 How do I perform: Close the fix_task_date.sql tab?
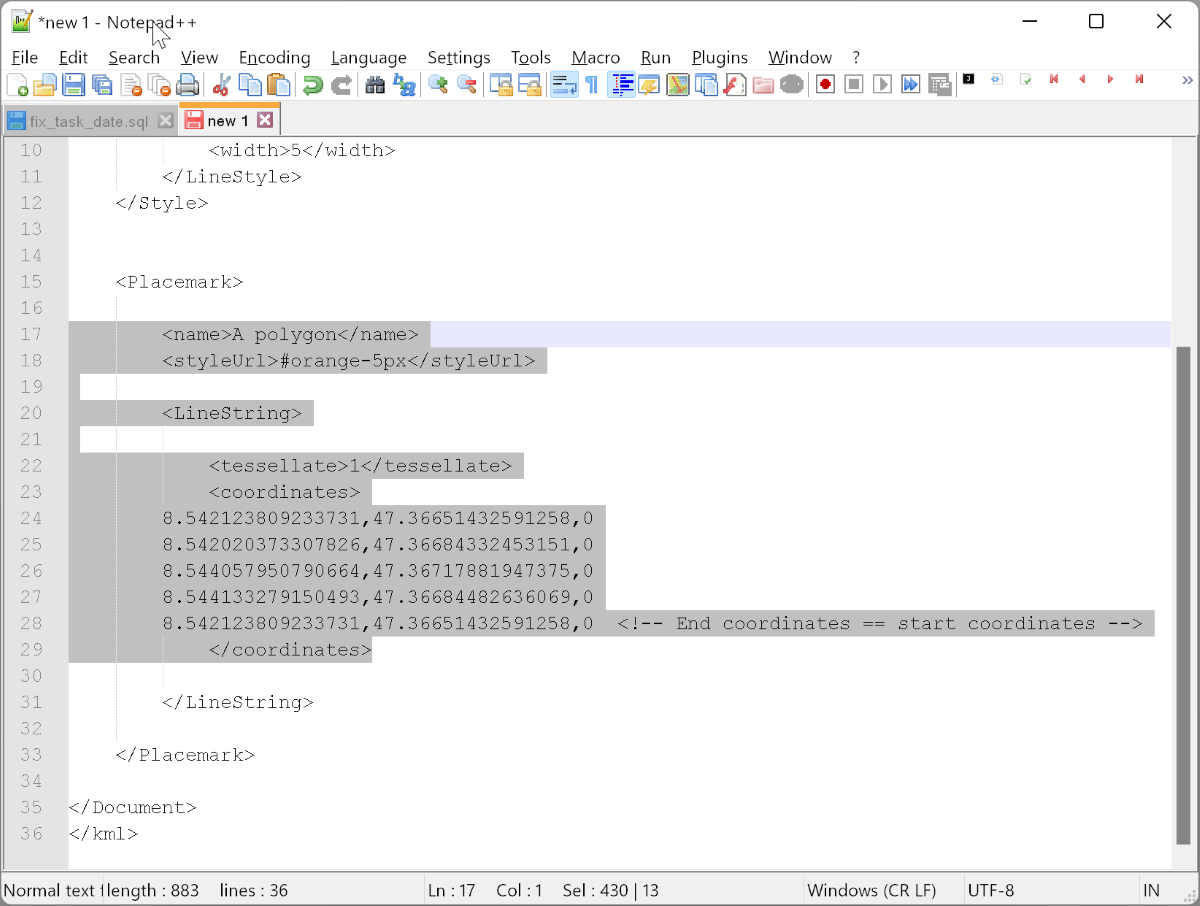click(166, 121)
